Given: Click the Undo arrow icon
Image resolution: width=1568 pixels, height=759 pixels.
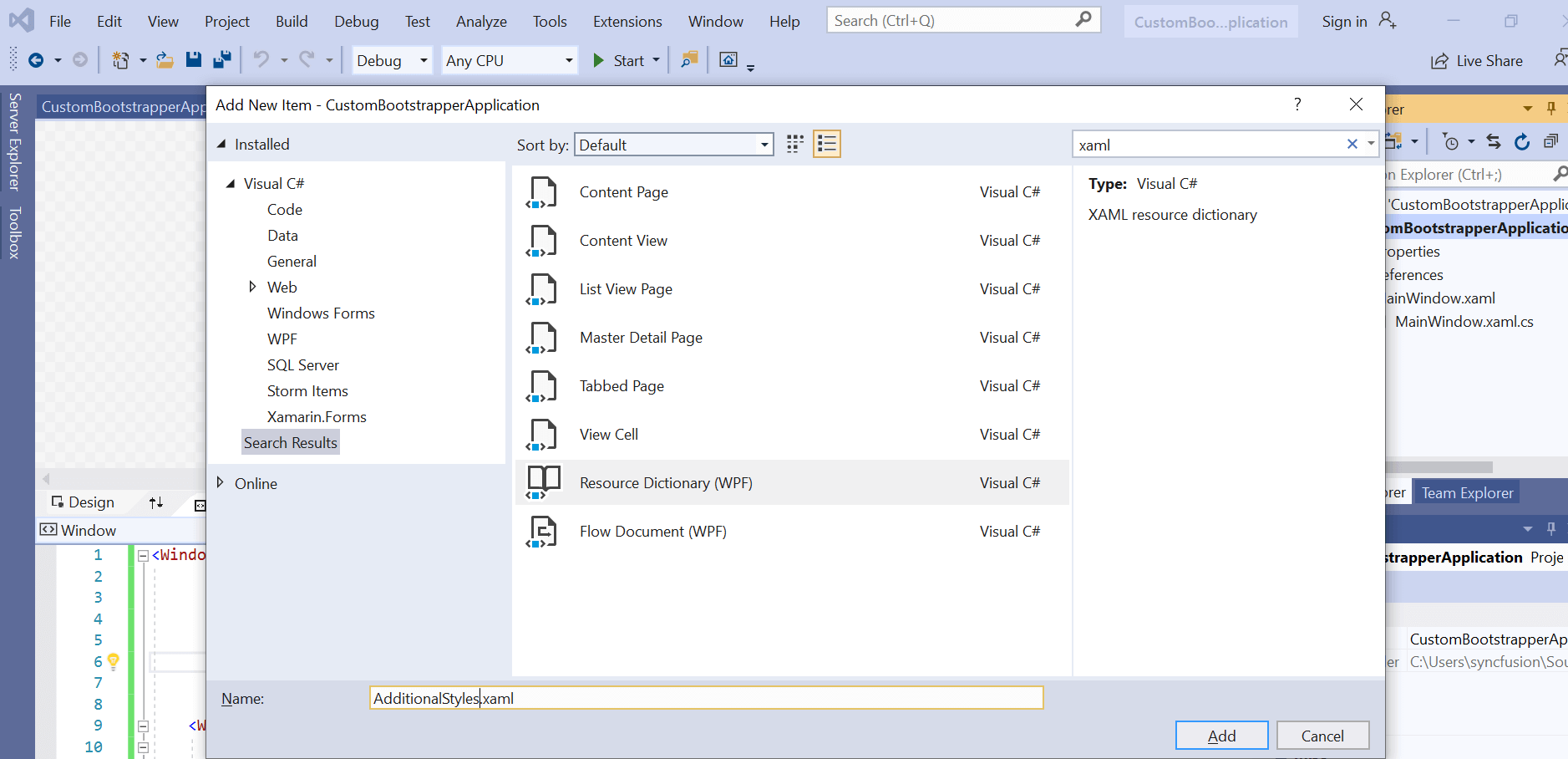Looking at the screenshot, I should [x=261, y=59].
